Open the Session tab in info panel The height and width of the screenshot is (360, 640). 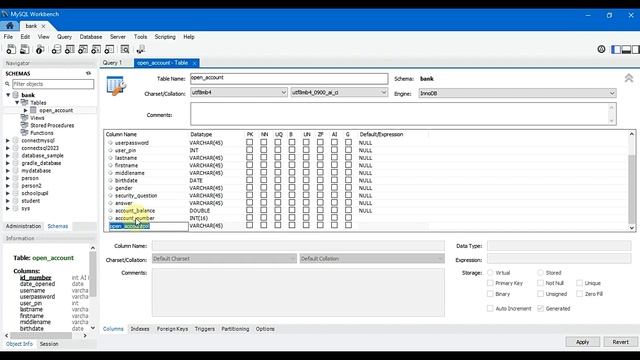[x=49, y=344]
